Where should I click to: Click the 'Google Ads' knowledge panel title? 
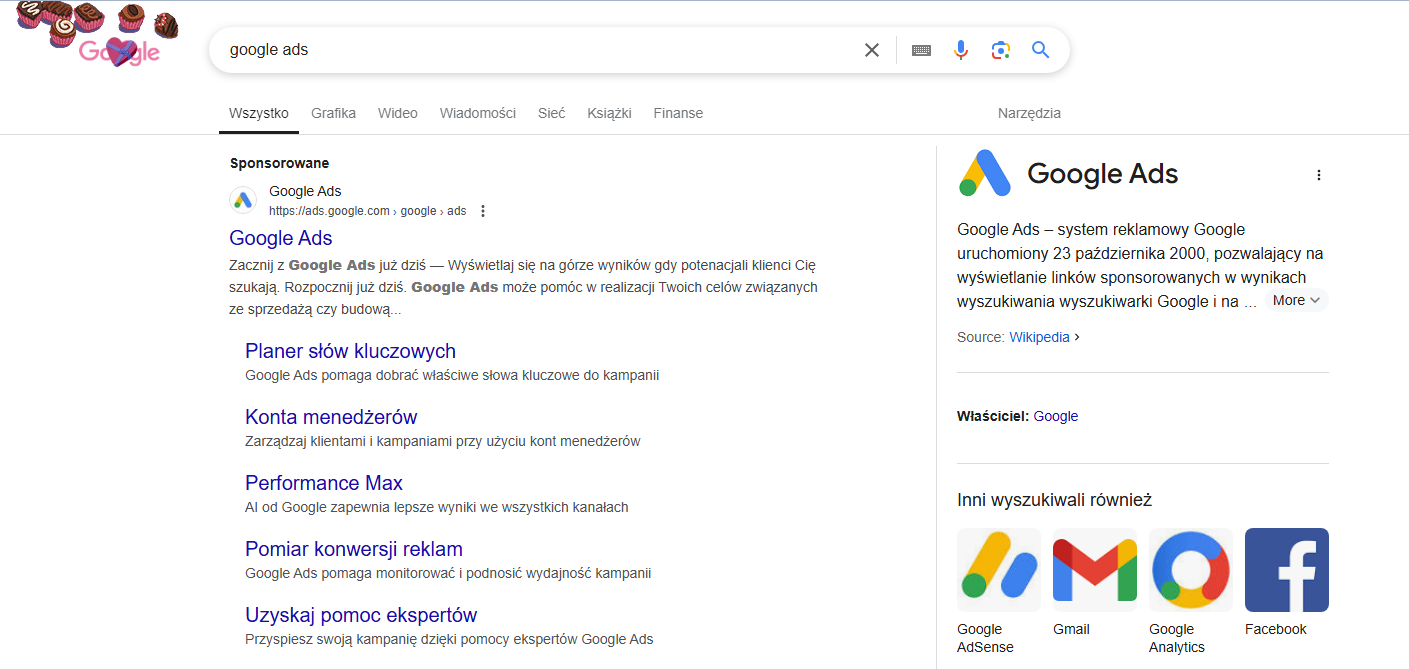pyautogui.click(x=1103, y=174)
